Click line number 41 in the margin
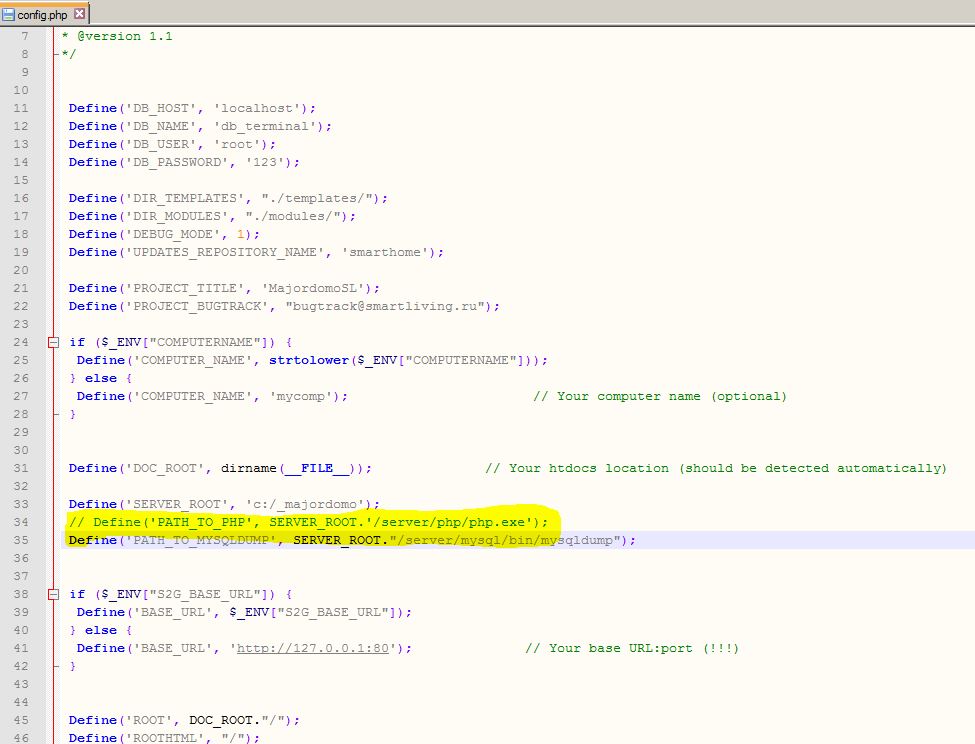Screen dimensions: 975x744 21,648
